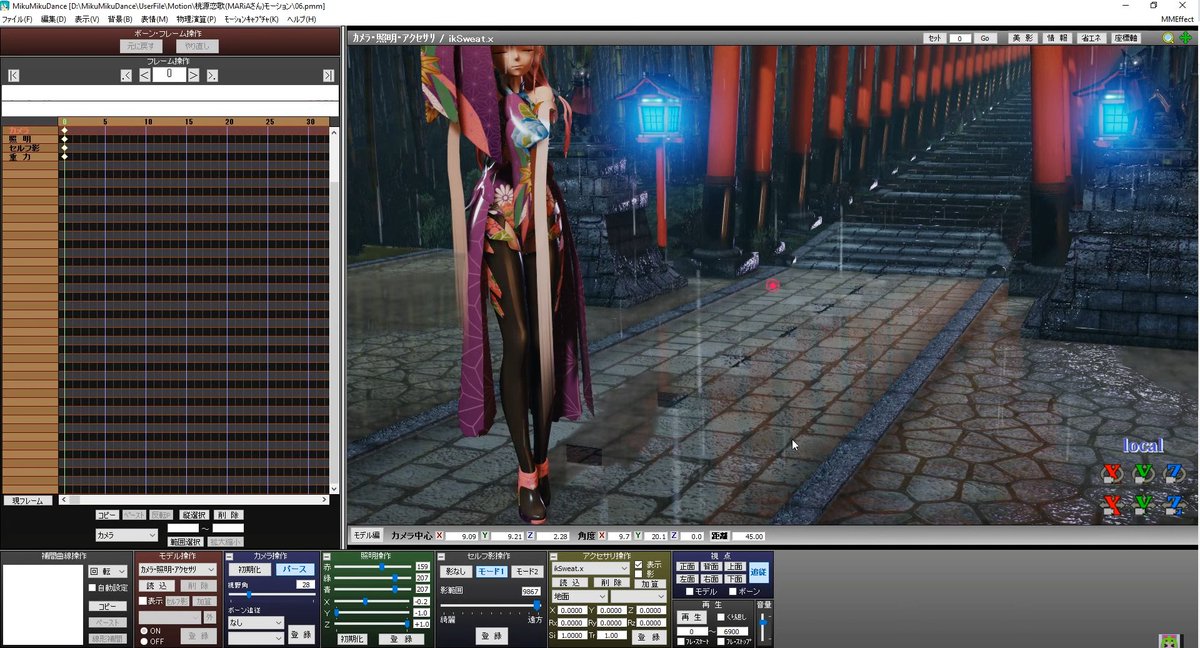Click the 再生 play button
1200x648 pixels.
pos(692,617)
